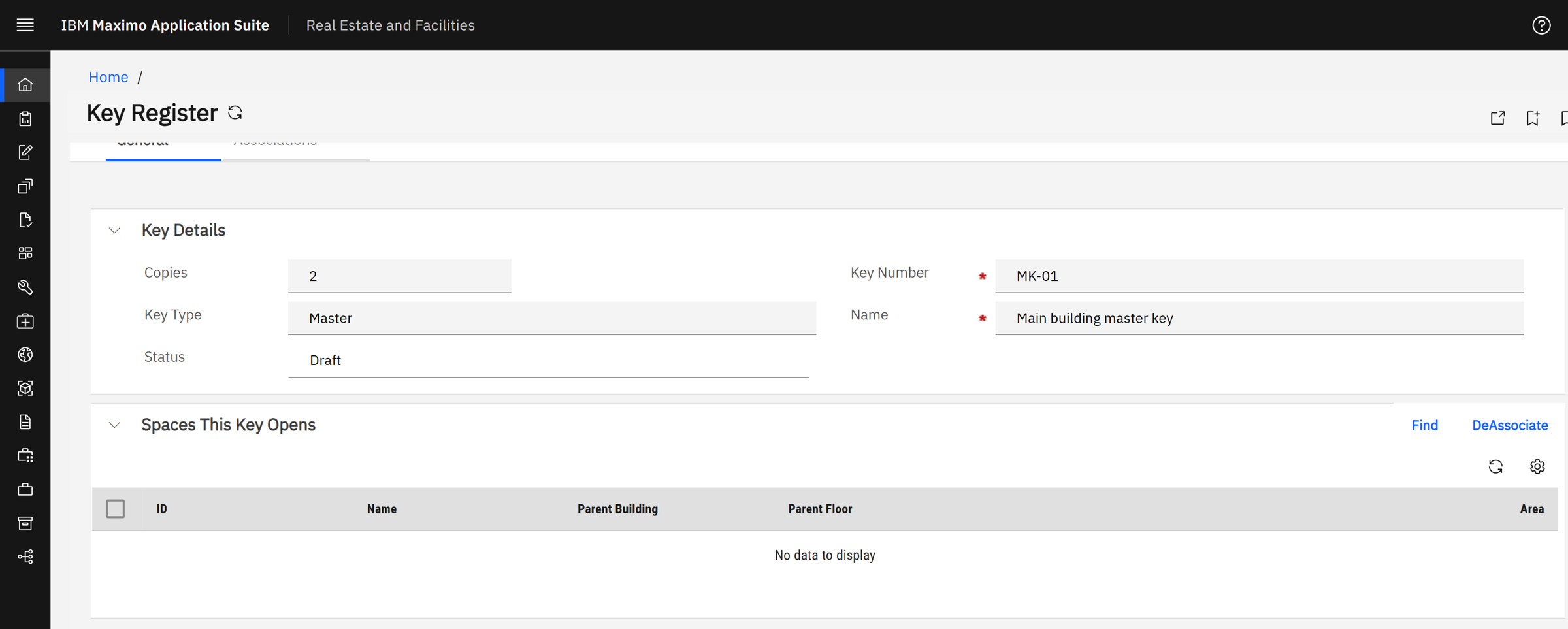Viewport: 1568px width, 629px height.
Task: Click the Real Estate and Facilities title
Action: pos(391,25)
